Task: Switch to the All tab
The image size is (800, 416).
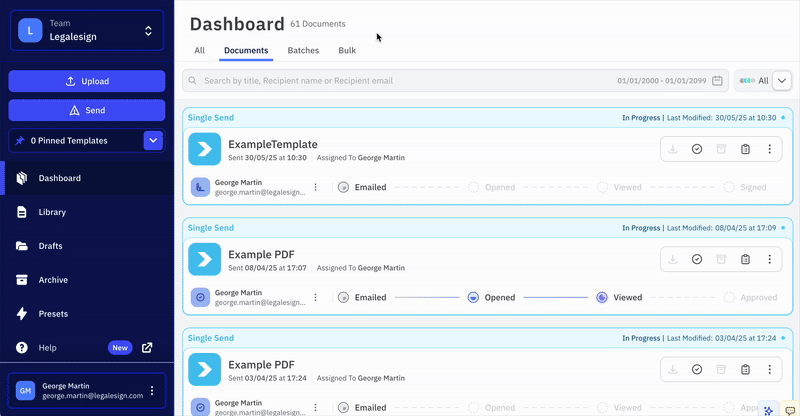Action: 199,51
